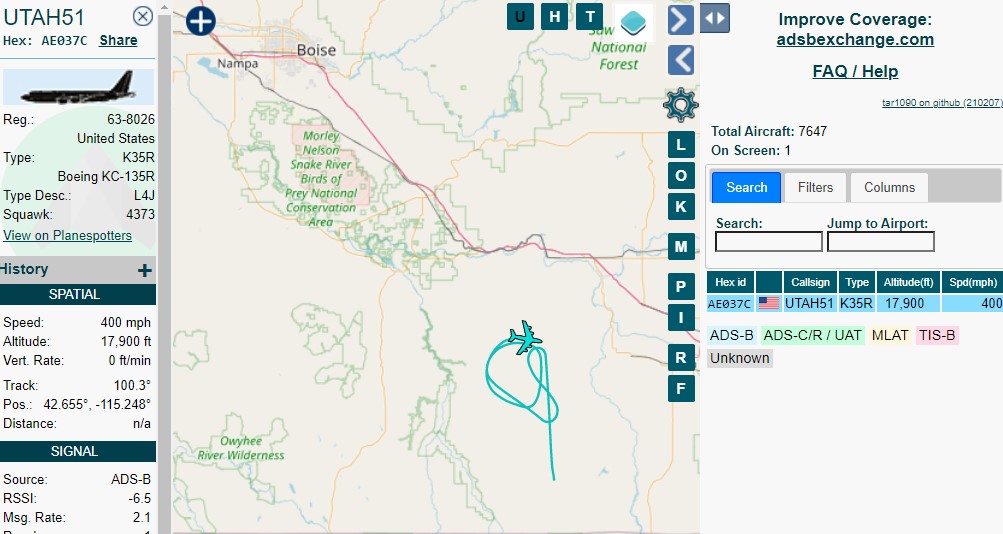The height and width of the screenshot is (534, 1003).
Task: Toggle the M map option button
Action: [x=681, y=246]
